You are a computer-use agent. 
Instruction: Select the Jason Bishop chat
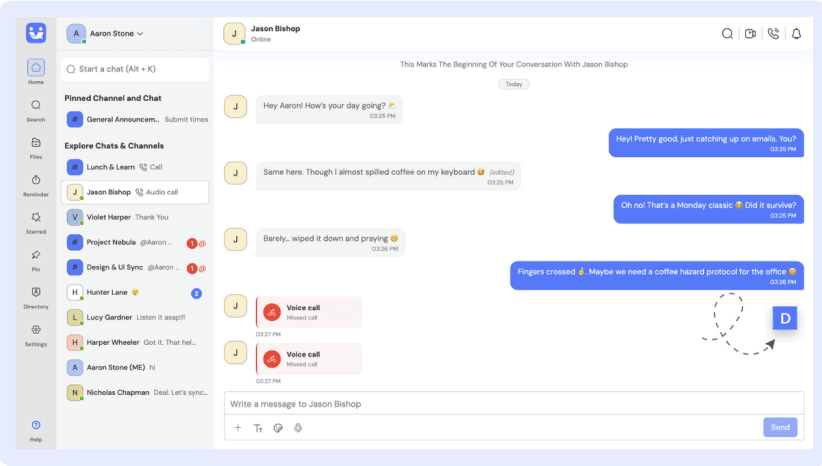pos(135,192)
